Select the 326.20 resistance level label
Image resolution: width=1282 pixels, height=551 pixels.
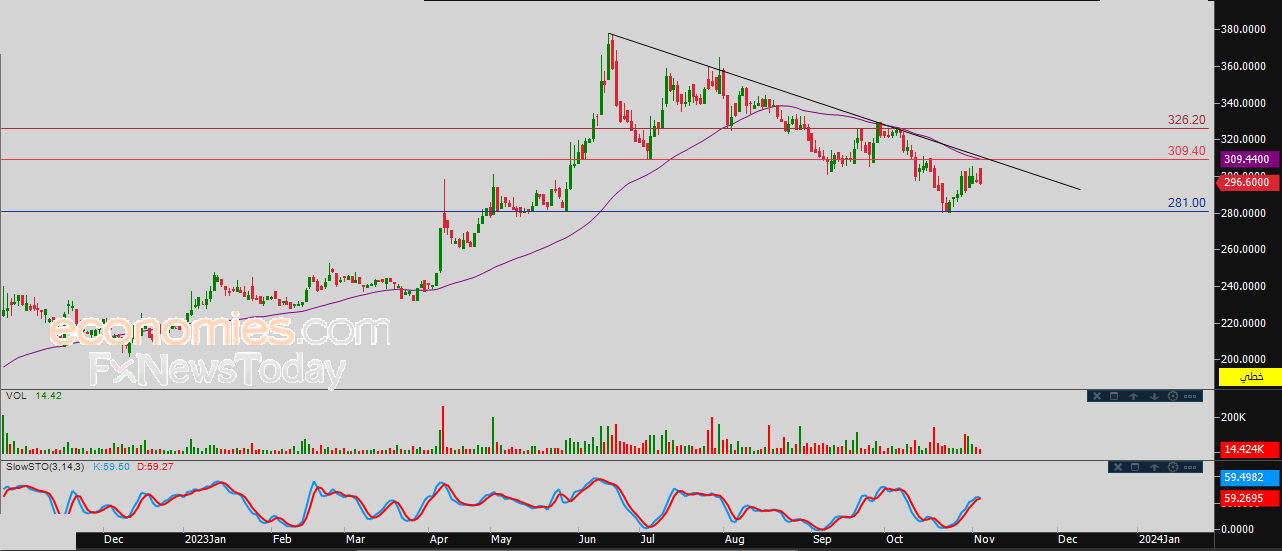[x=1187, y=119]
